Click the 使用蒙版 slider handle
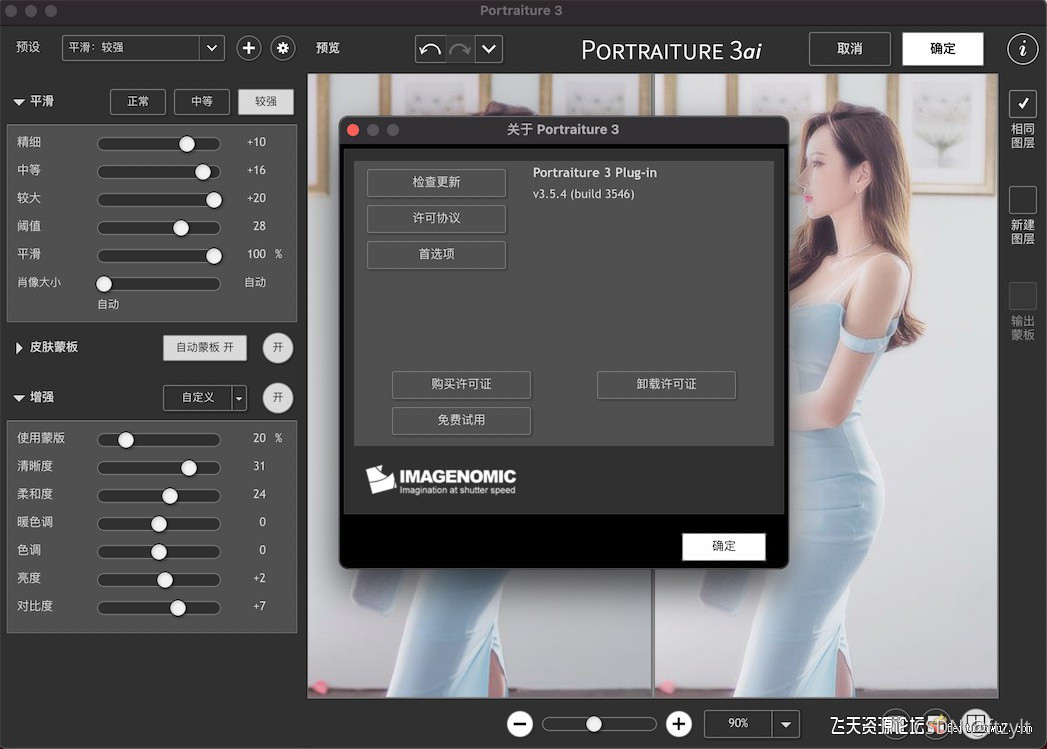 pos(126,440)
